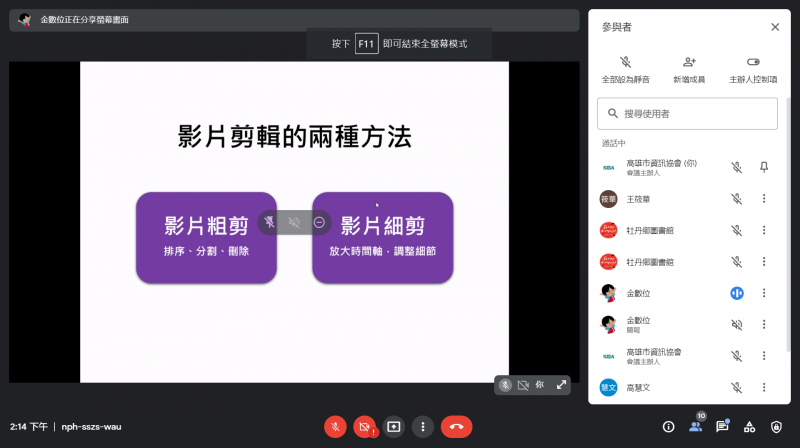Open meeting details info icon
This screenshot has height=448, width=800.
click(668, 427)
